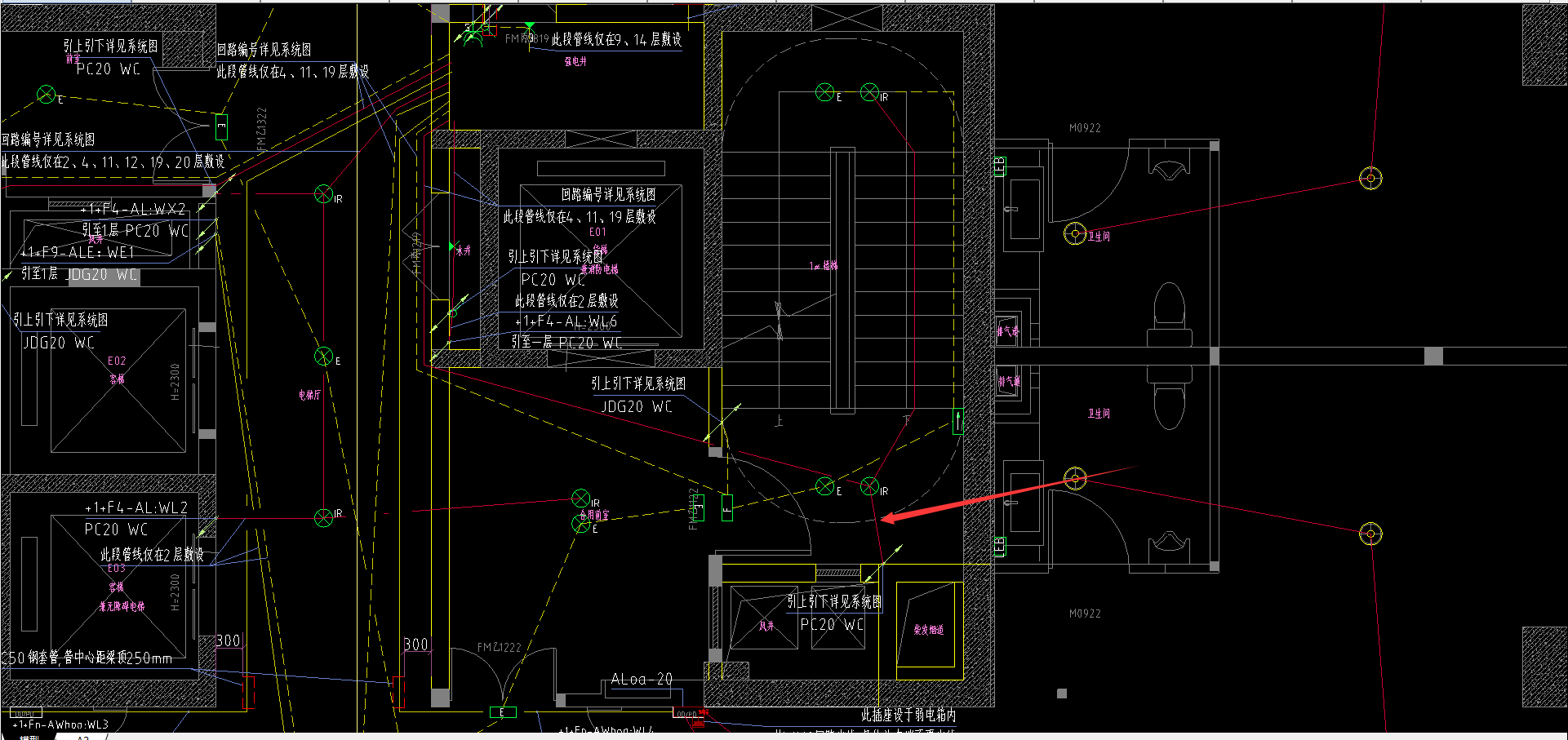The height and width of the screenshot is (740, 1568).
Task: Click the +1+F4-AL:WL6 circuit label
Action: point(566,321)
